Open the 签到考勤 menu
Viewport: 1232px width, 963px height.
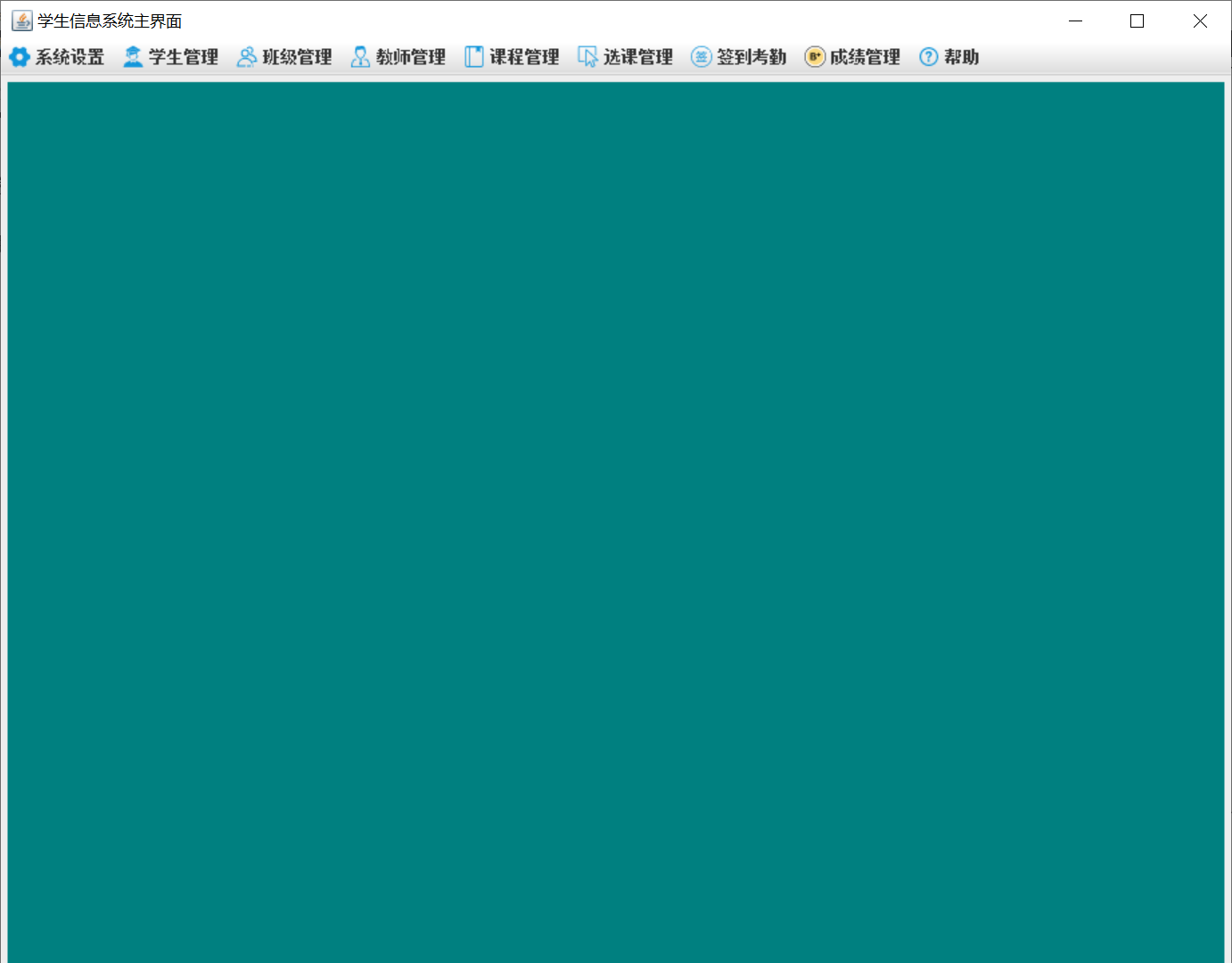point(739,57)
